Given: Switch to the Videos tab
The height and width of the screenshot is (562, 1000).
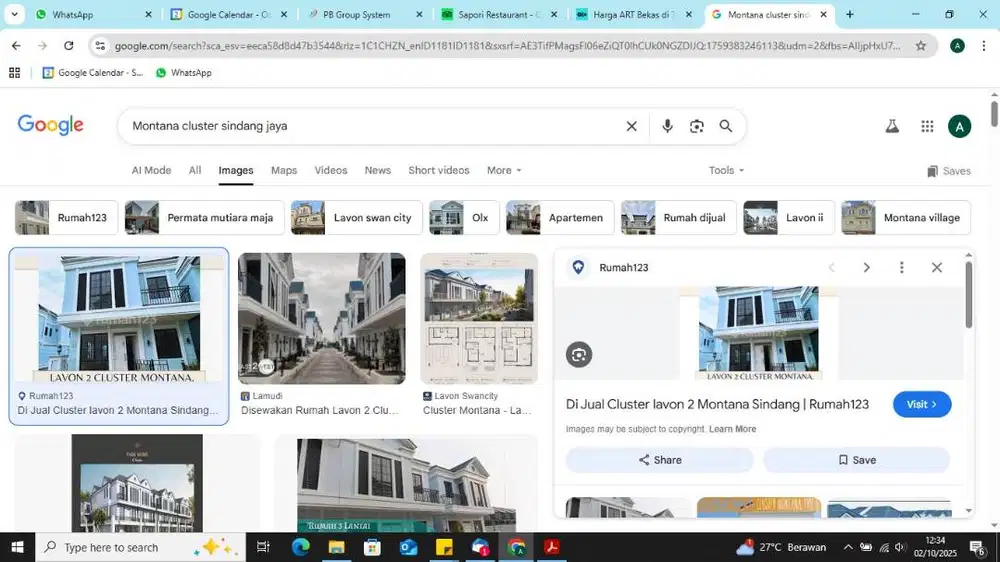Looking at the screenshot, I should click(331, 170).
